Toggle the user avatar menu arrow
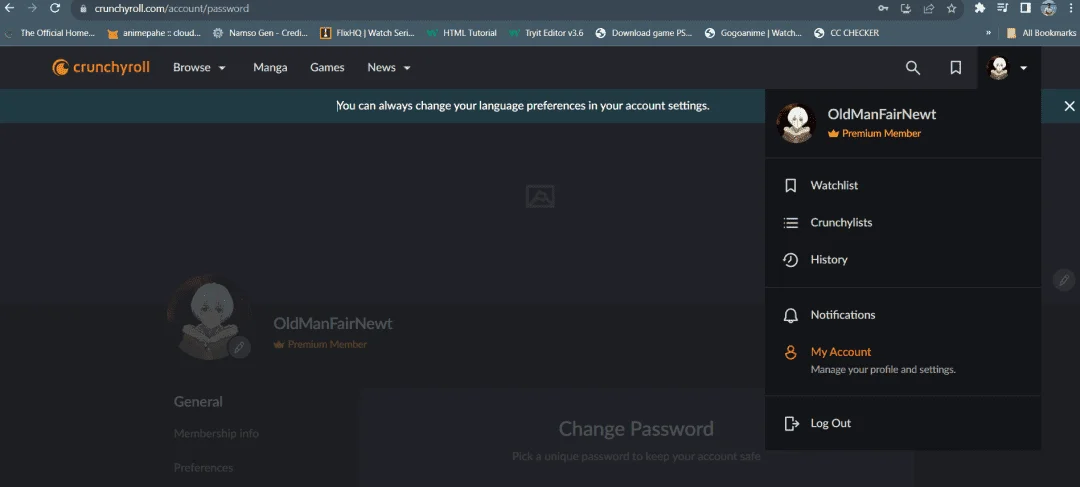 [x=1024, y=68]
